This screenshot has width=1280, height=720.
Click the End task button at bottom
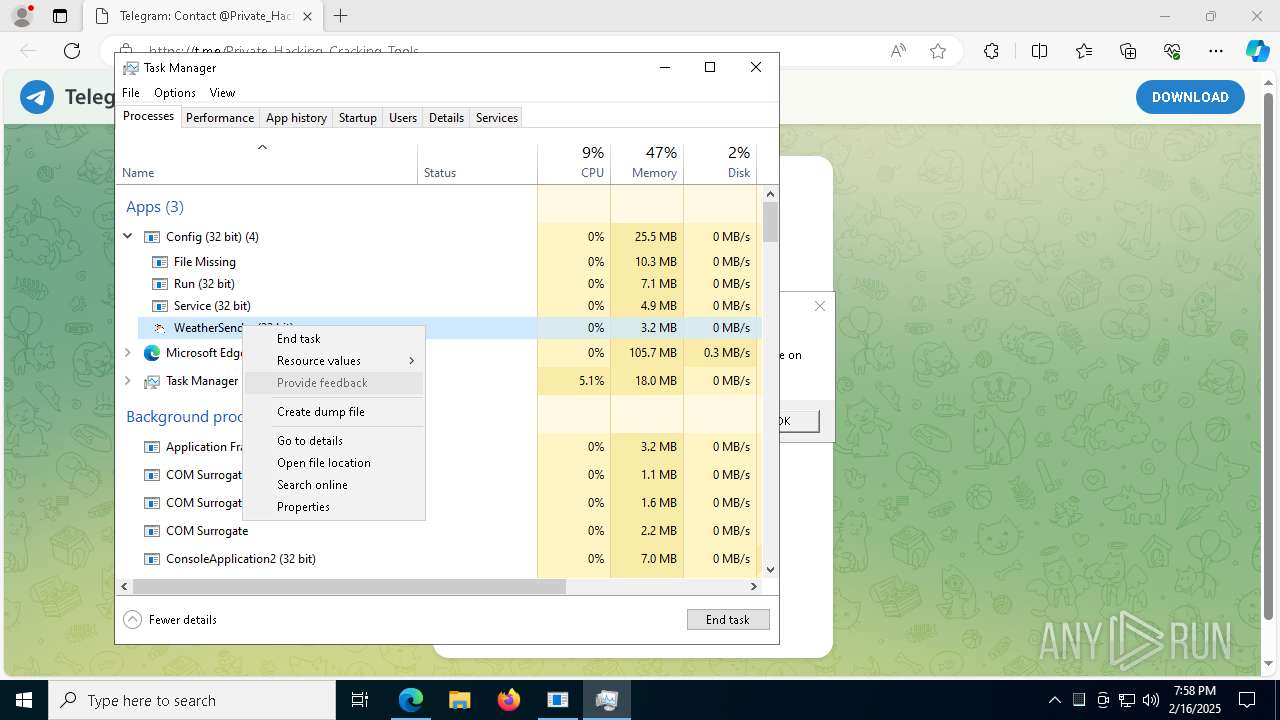coord(728,620)
